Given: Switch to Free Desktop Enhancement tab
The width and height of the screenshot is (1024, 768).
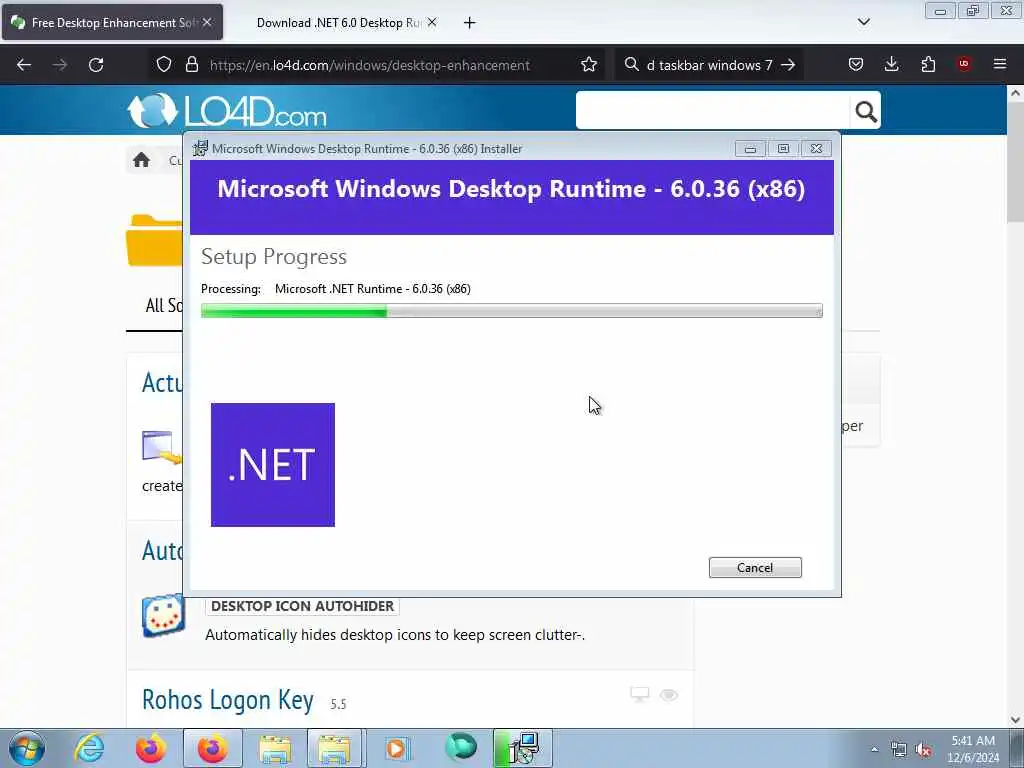Looking at the screenshot, I should 112,23.
